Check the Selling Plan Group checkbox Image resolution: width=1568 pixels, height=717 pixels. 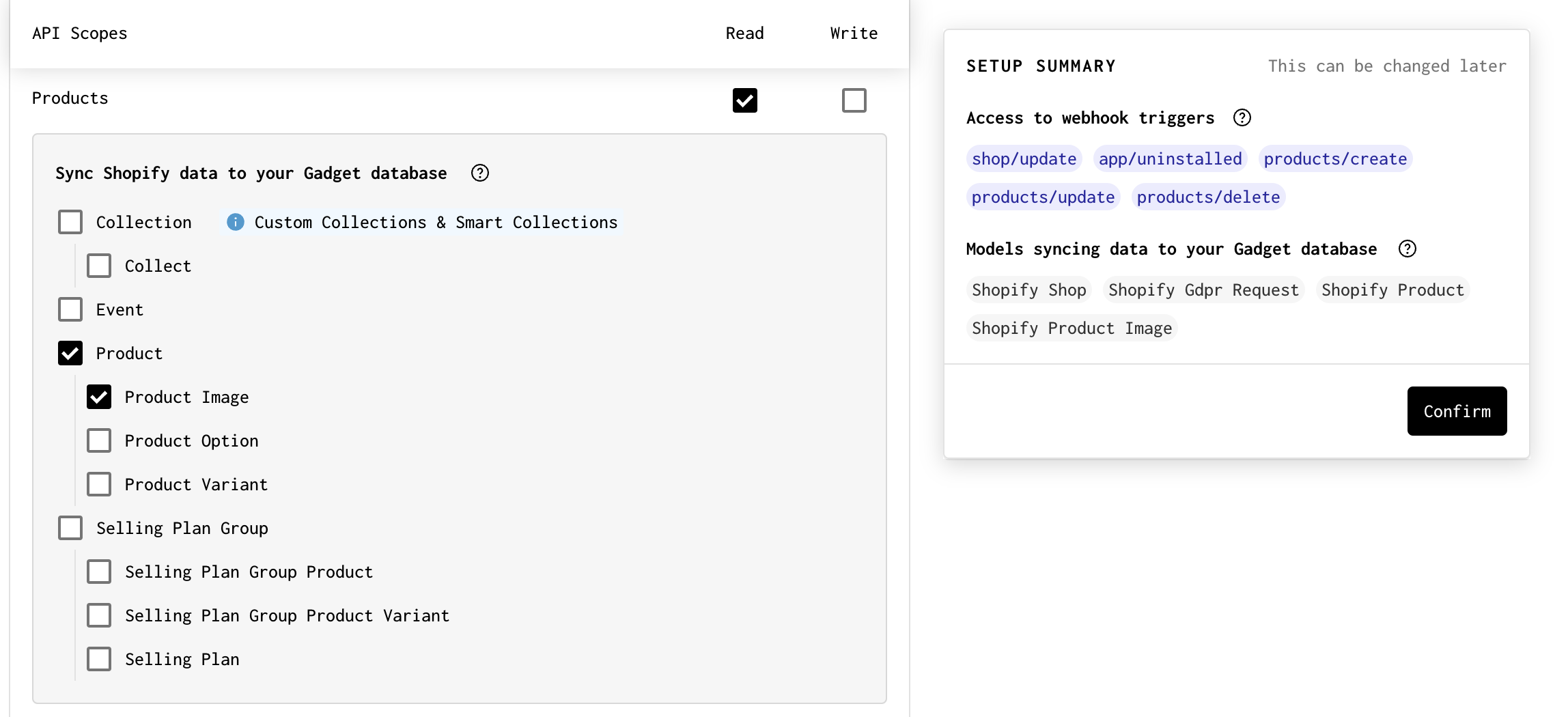pos(70,527)
